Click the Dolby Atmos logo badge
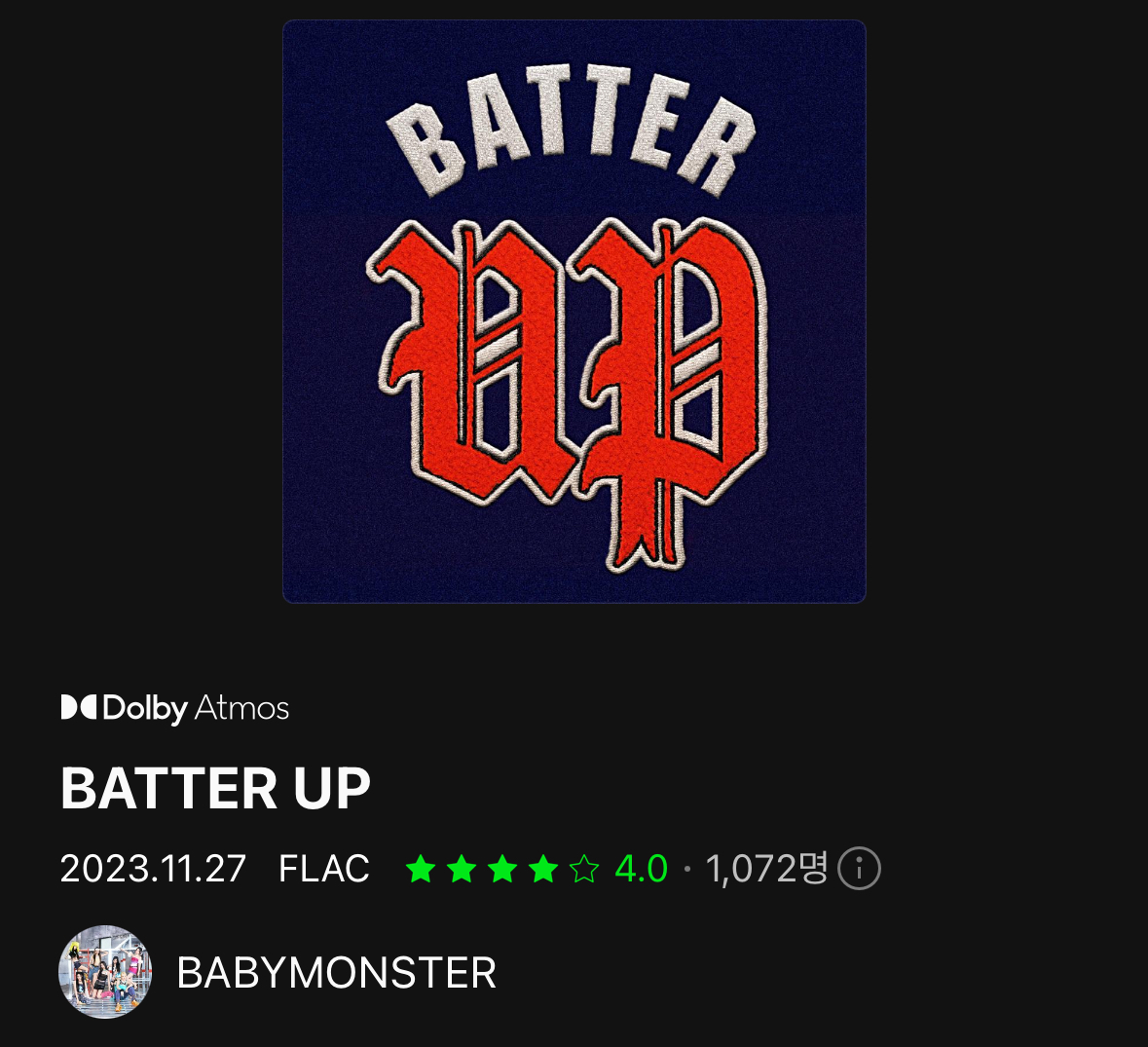1148x1047 pixels. pyautogui.click(x=175, y=708)
